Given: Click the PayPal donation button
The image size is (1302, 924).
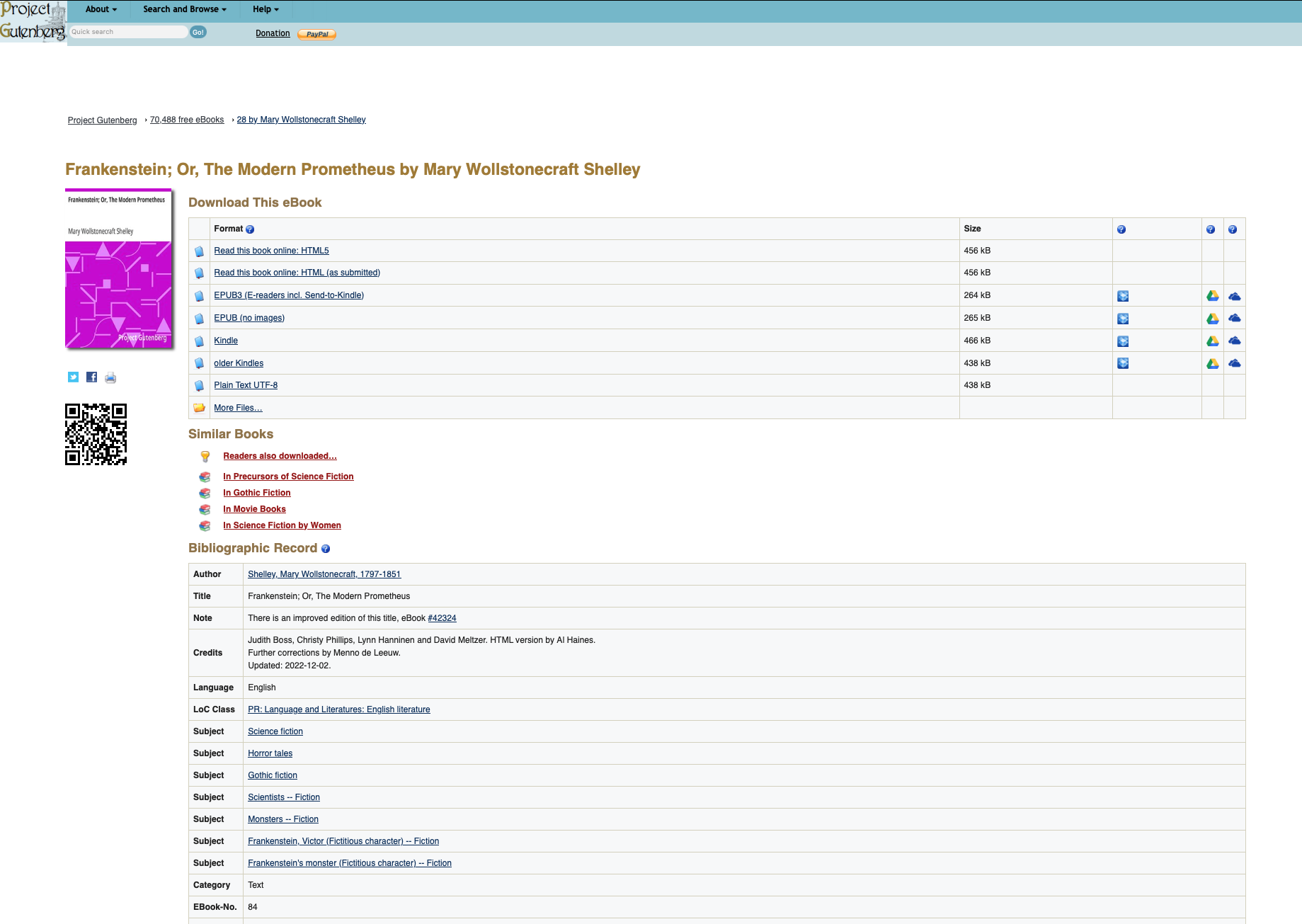Looking at the screenshot, I should (x=316, y=34).
